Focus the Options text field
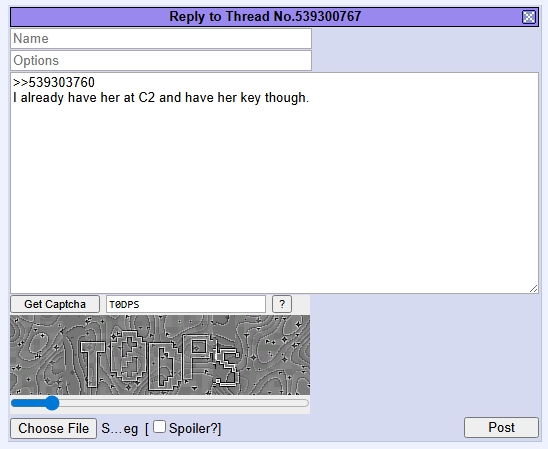Screen dimensions: 548x449 click(161, 60)
